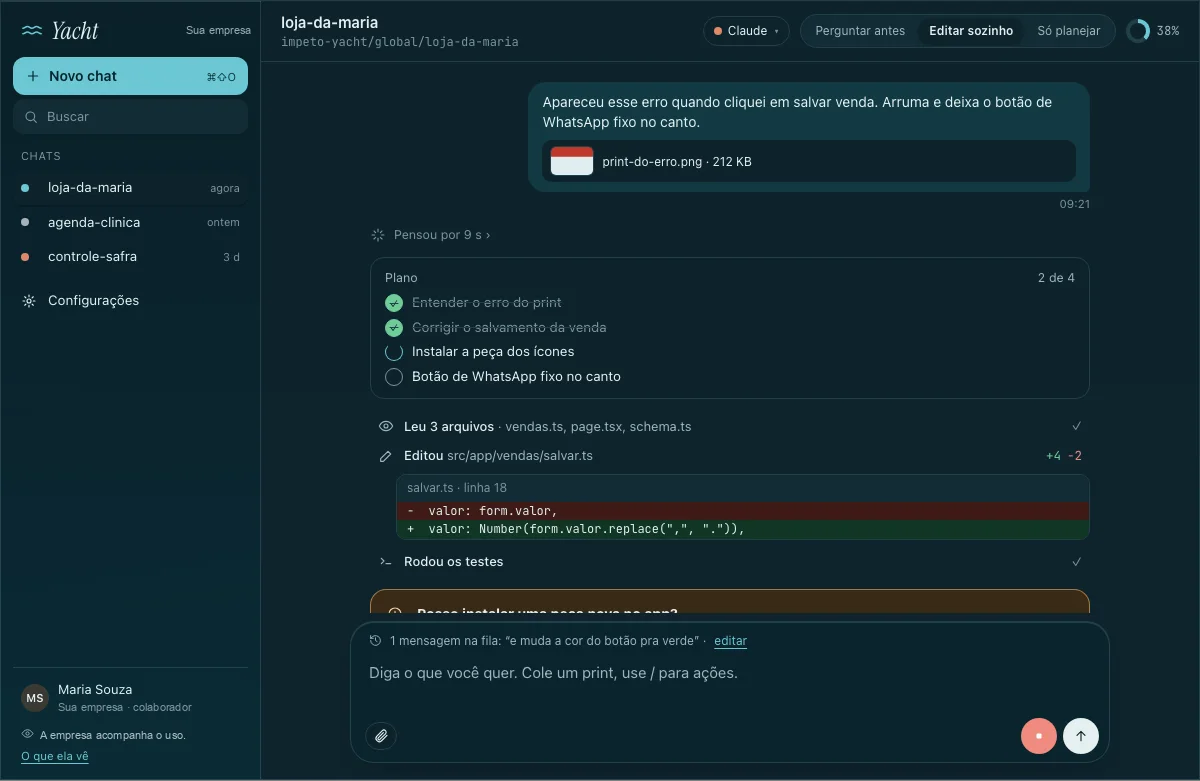The image size is (1200, 781).
Task: Expand the Pensou por 9 s reasoning
Action: point(442,235)
